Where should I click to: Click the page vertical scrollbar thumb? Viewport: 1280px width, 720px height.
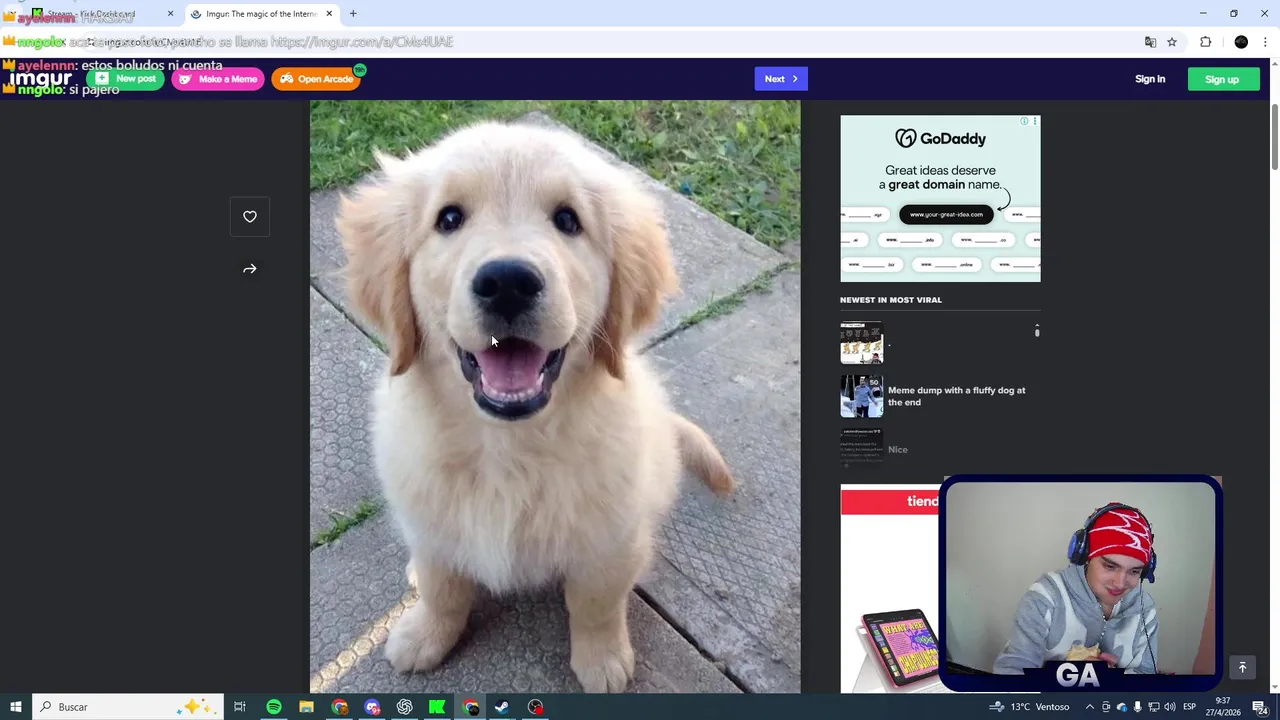point(1274,137)
